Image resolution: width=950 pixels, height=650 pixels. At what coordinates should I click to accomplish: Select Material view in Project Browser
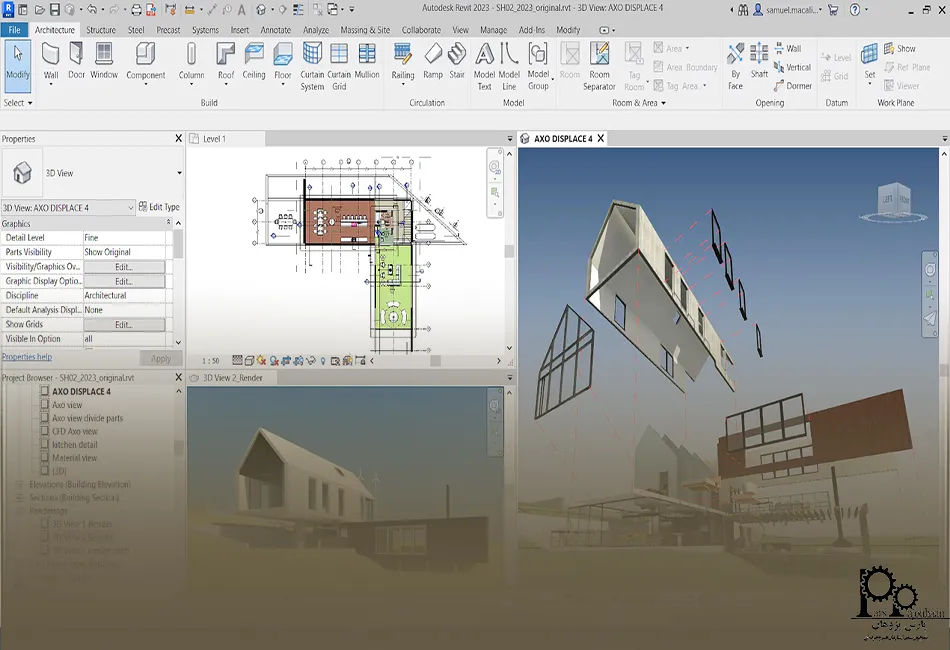(75, 458)
